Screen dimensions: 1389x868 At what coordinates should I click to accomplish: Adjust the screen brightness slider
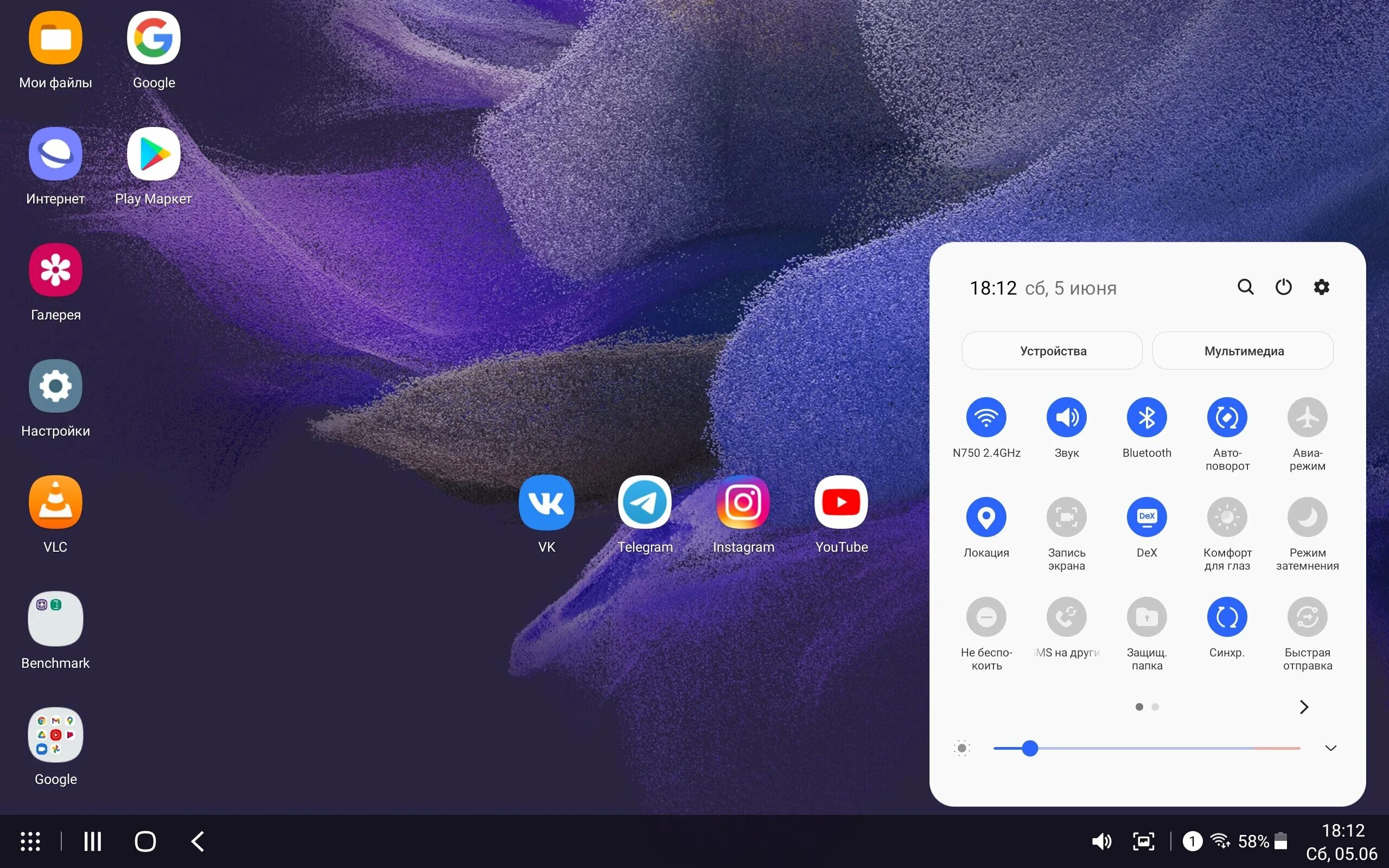[1029, 747]
